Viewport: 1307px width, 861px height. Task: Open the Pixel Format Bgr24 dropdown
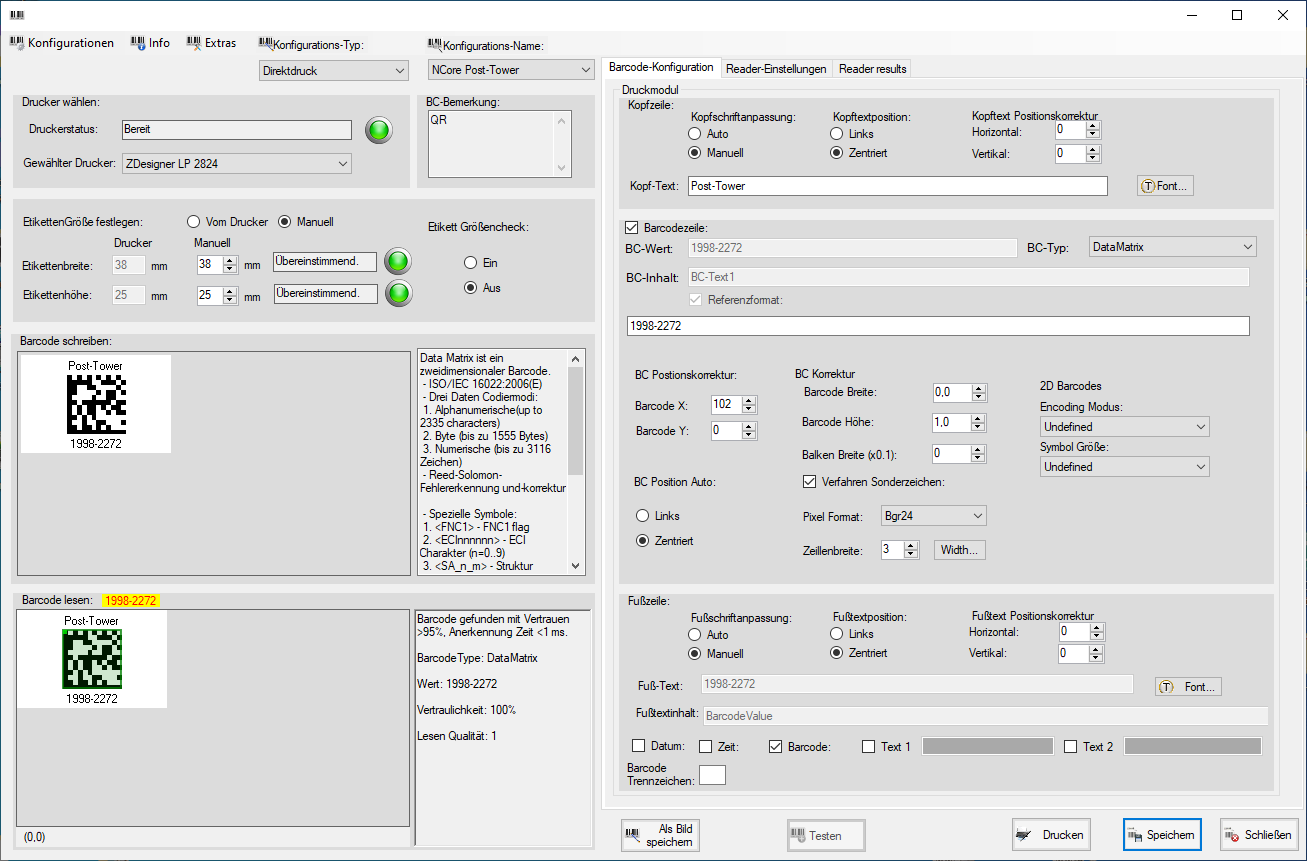(x=933, y=516)
